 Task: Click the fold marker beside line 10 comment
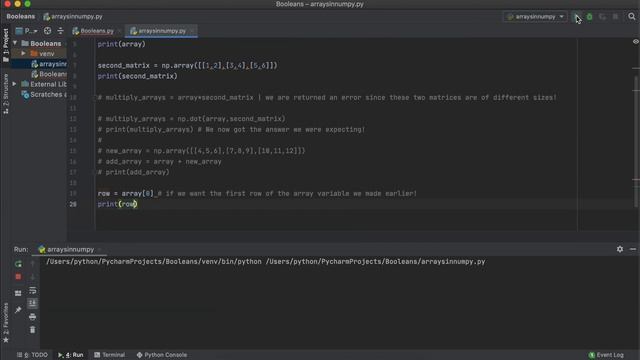point(95,98)
